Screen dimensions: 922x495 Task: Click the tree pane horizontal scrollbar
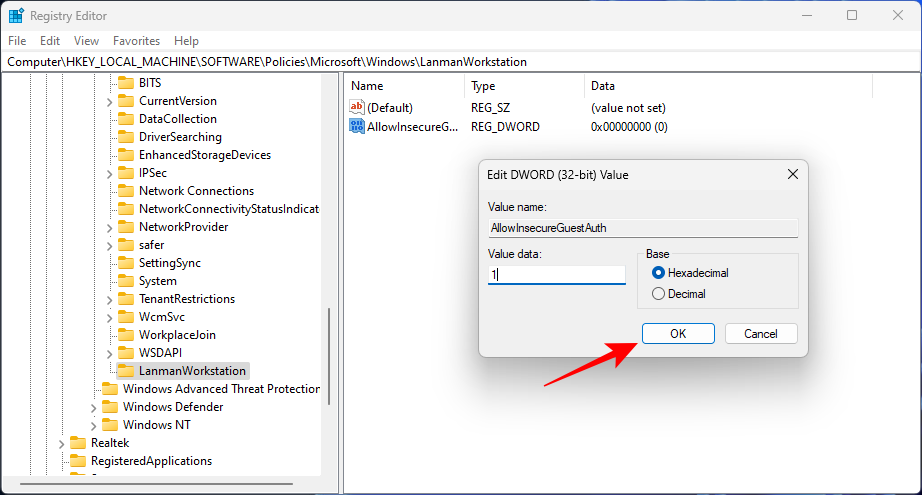click(156, 484)
